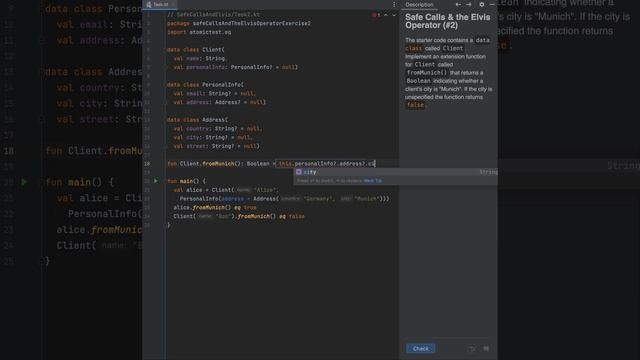640x360 pixels.
Task: Hide the Description tool window
Action: tap(492, 4)
